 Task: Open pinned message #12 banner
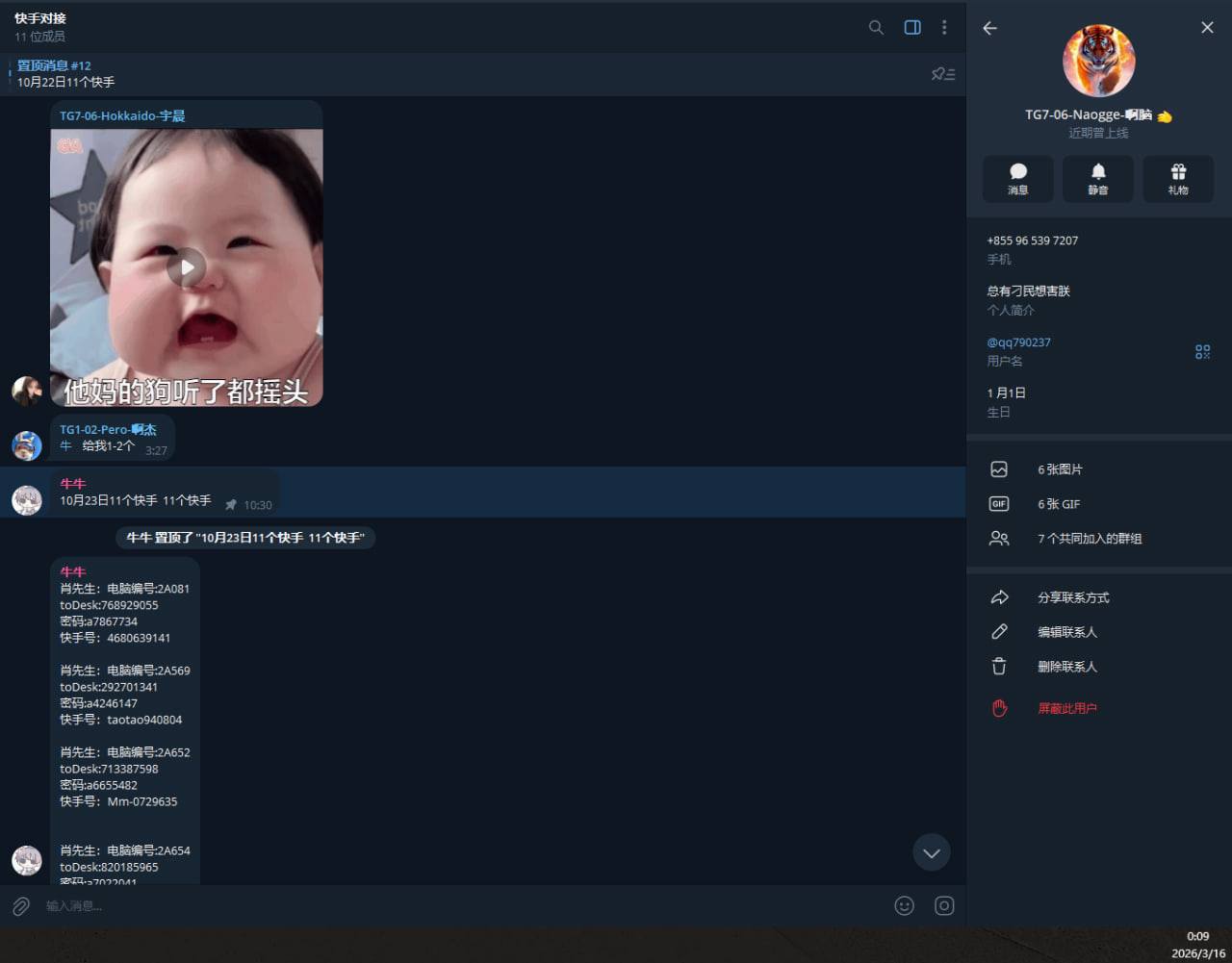[462, 74]
